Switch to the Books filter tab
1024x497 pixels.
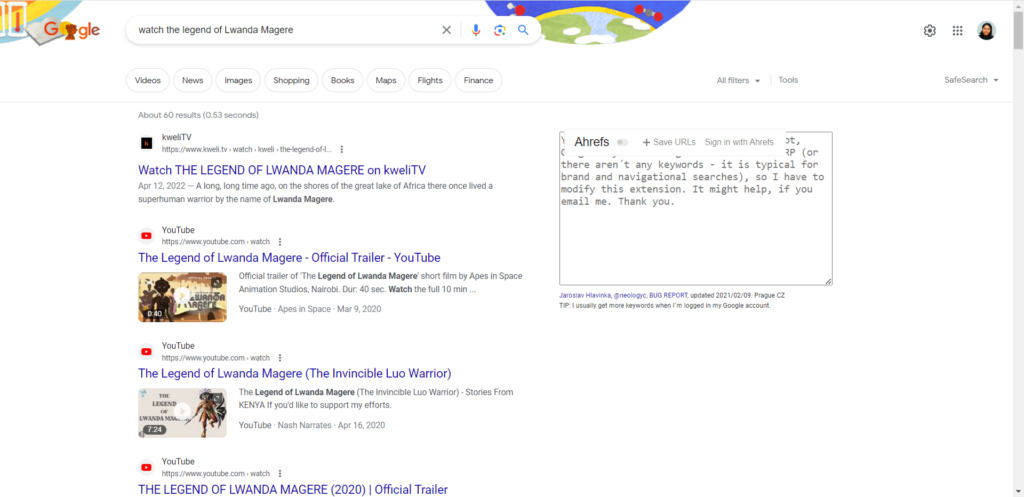point(342,80)
